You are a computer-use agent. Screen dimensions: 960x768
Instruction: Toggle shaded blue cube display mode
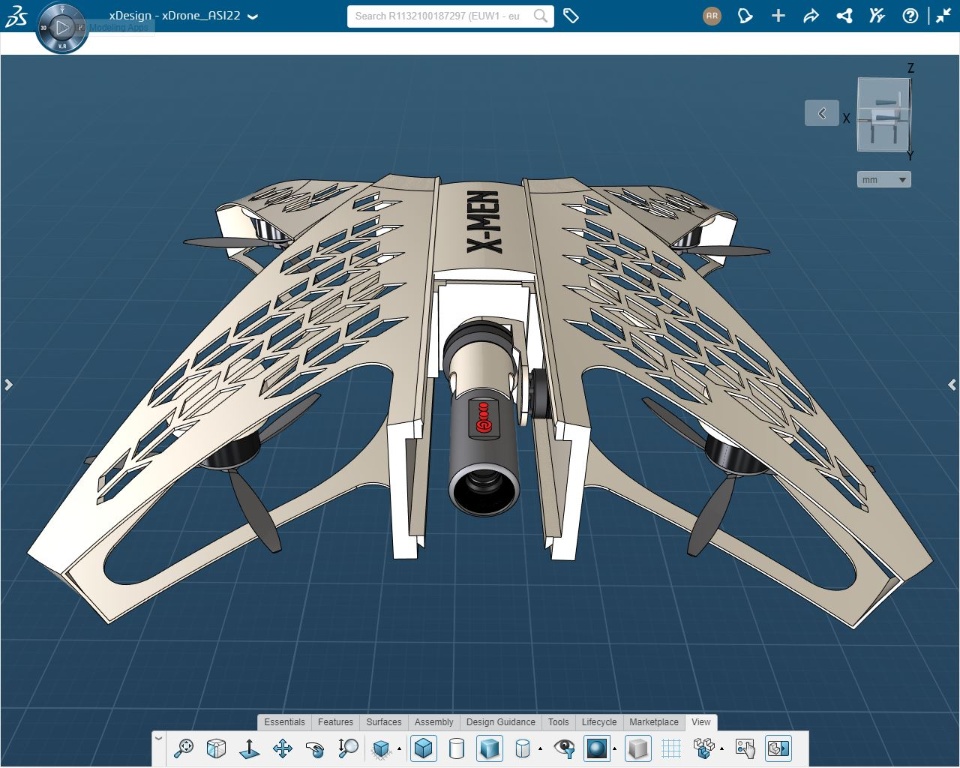[490, 748]
